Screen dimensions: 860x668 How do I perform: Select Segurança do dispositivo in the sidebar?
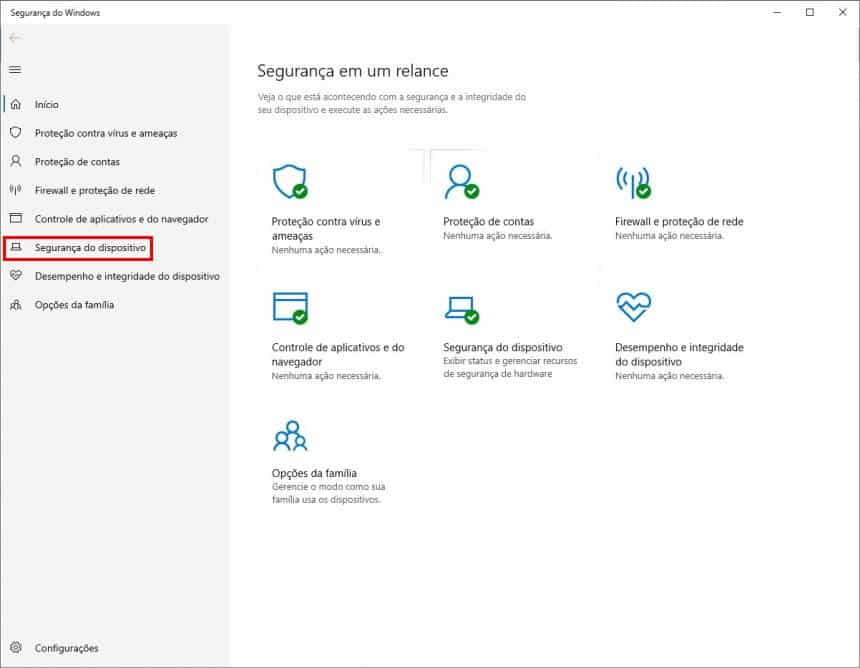[x=90, y=247]
